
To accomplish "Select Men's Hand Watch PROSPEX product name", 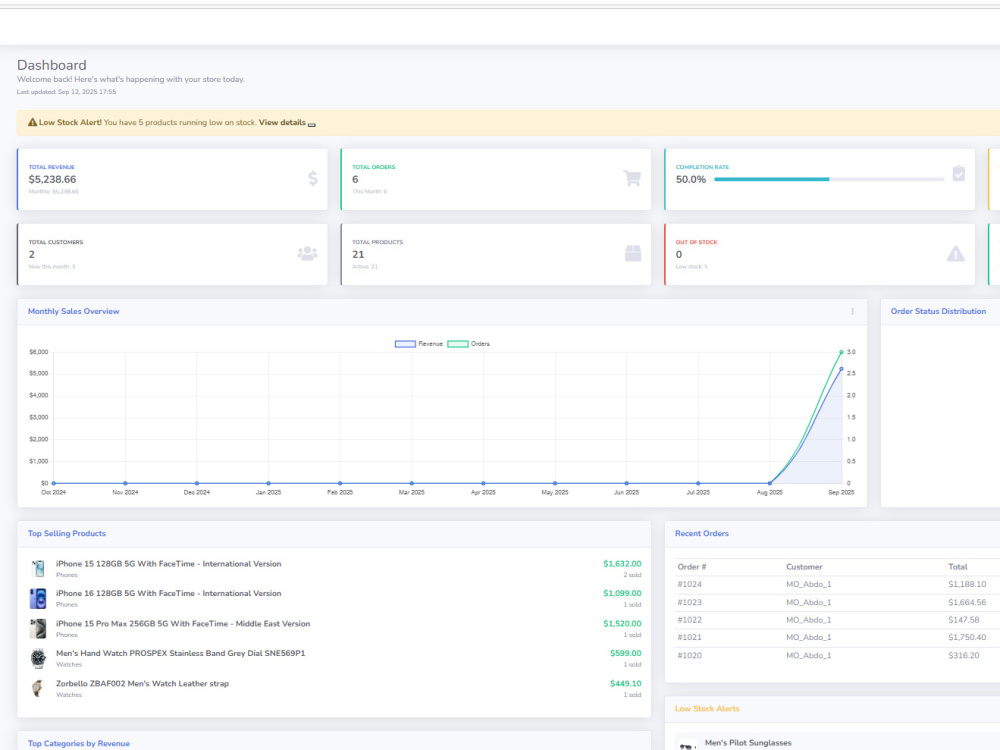I will tap(180, 653).
